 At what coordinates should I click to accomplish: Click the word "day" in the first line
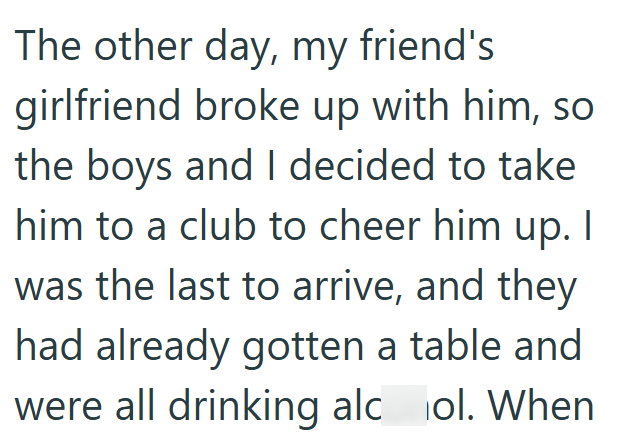(x=213, y=48)
